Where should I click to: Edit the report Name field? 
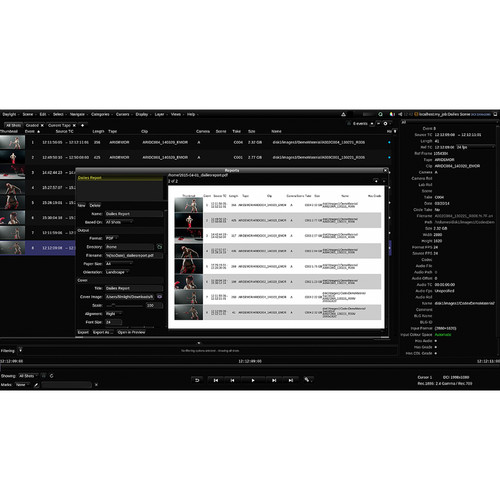134,214
